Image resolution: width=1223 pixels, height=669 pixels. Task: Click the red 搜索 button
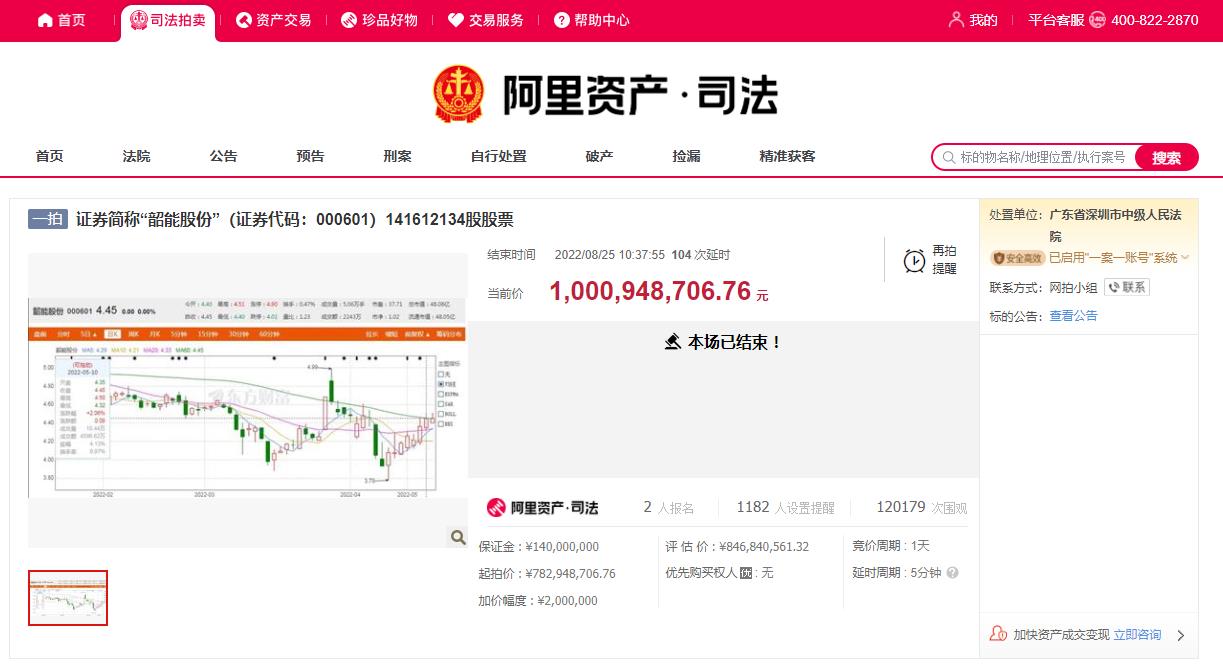[x=1166, y=157]
